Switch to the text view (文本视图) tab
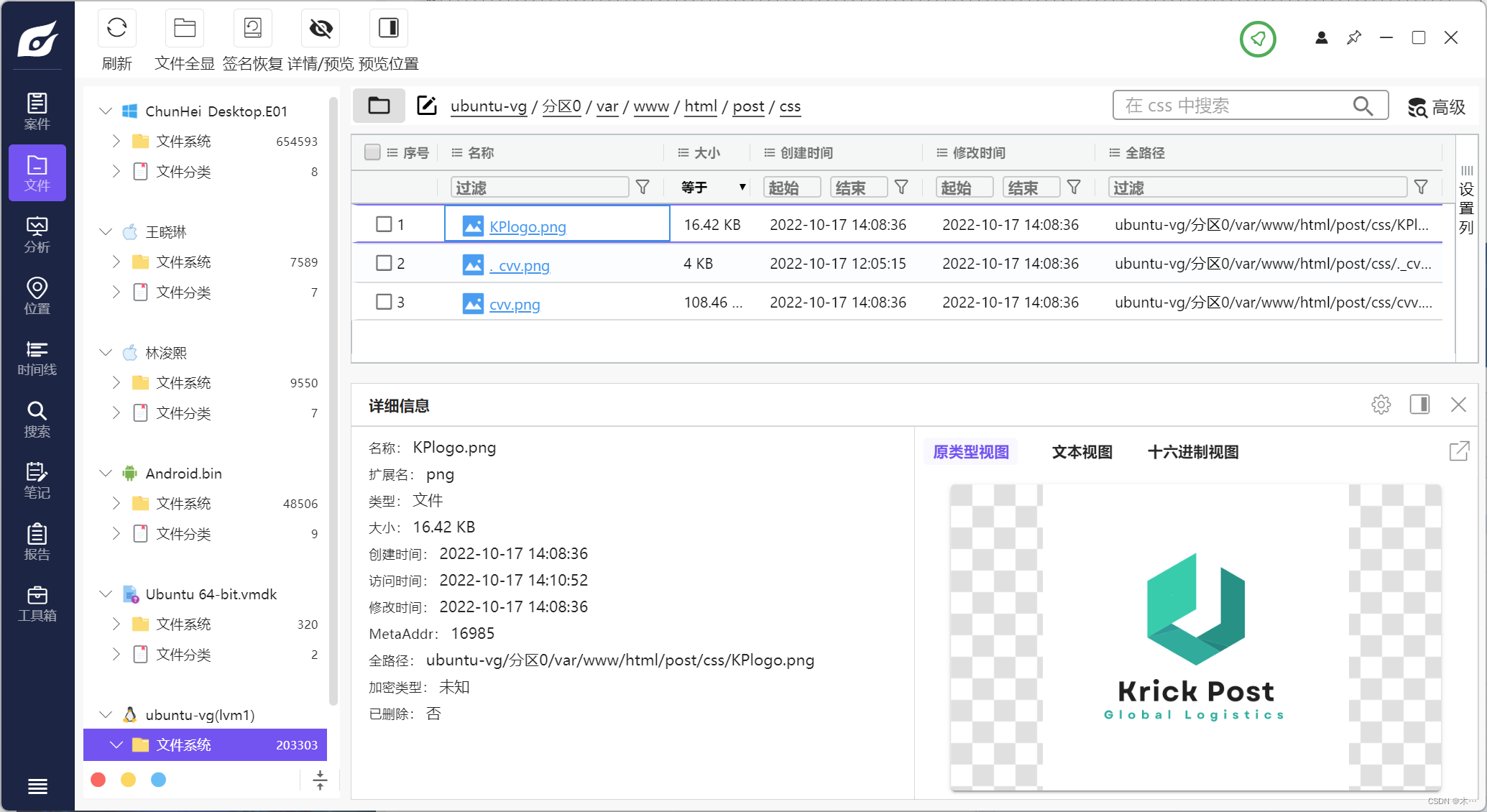1487x812 pixels. pyautogui.click(x=1082, y=452)
